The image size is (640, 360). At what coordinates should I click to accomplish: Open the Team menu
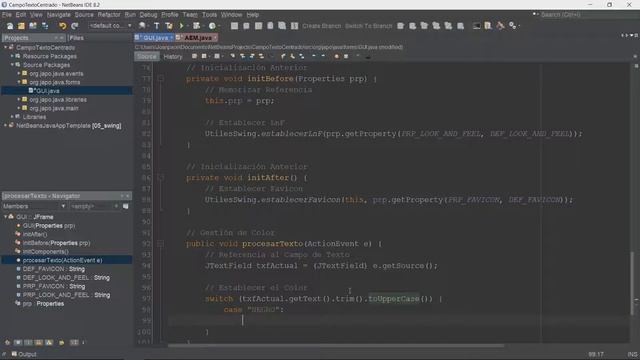(190, 15)
